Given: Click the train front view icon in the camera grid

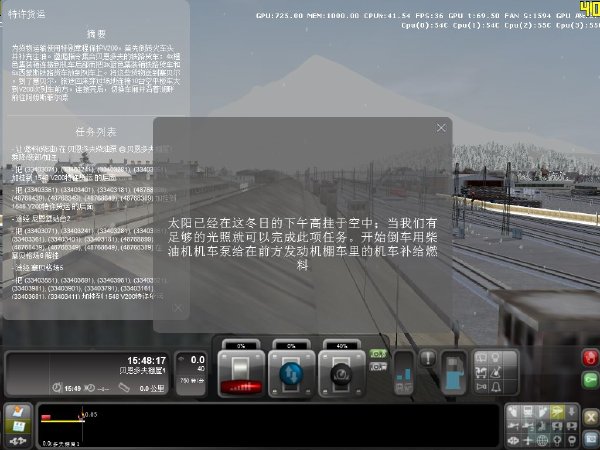Looking at the screenshot, I should click(x=528, y=412).
